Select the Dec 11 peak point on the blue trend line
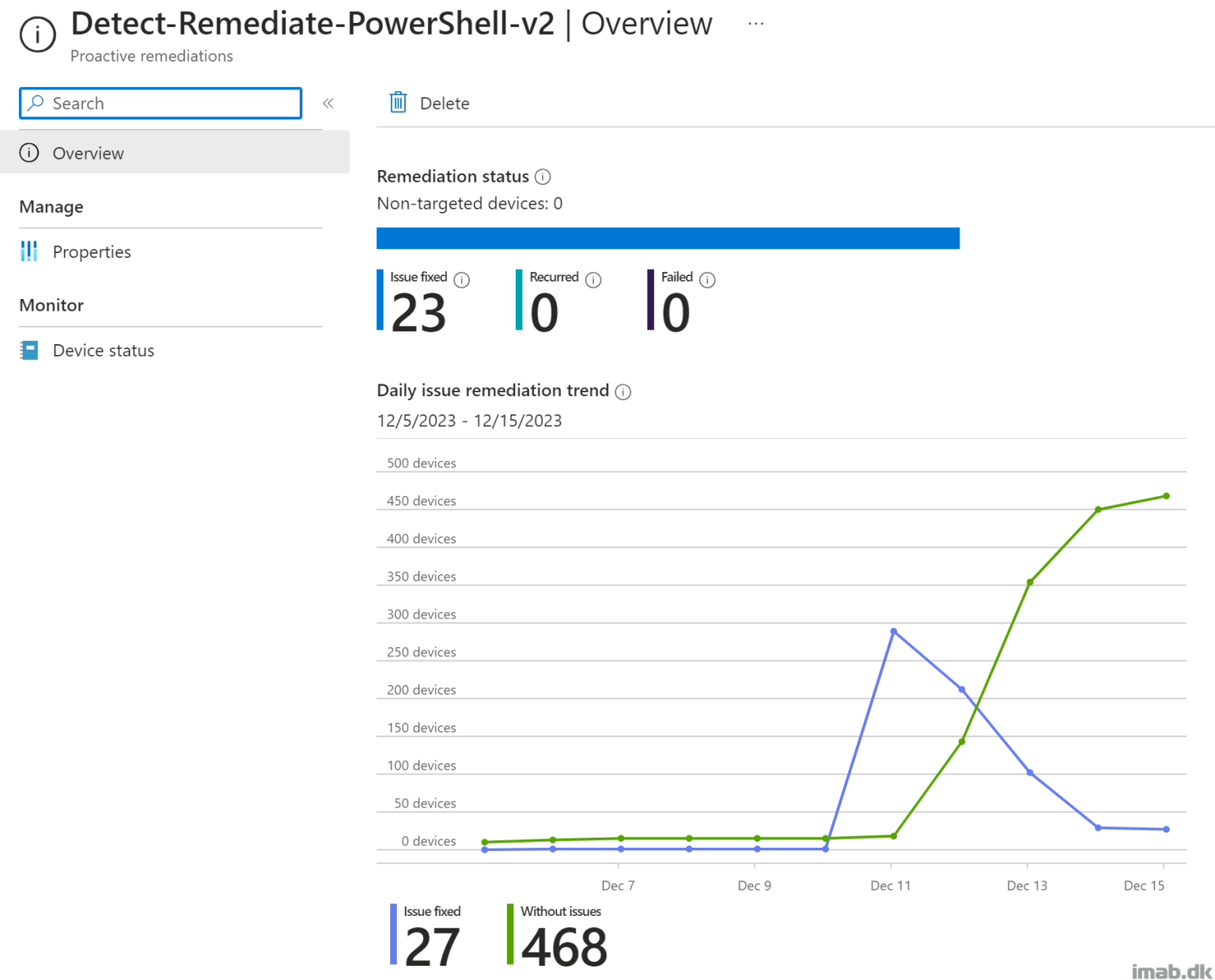This screenshot has height=980, width=1215. pos(894,631)
